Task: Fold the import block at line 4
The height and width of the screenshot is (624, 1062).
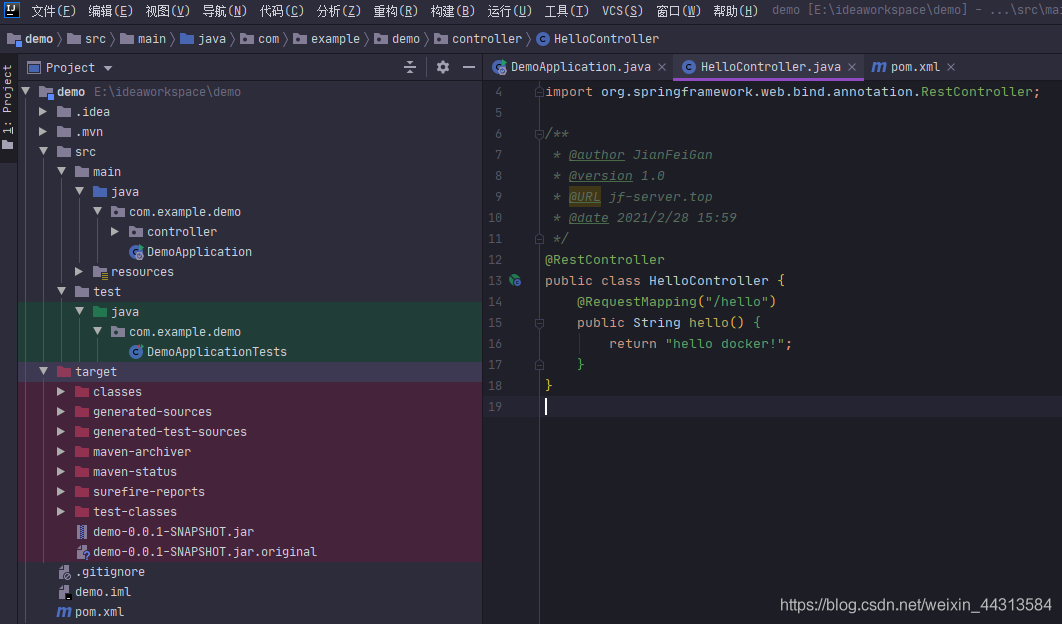Action: [539, 92]
